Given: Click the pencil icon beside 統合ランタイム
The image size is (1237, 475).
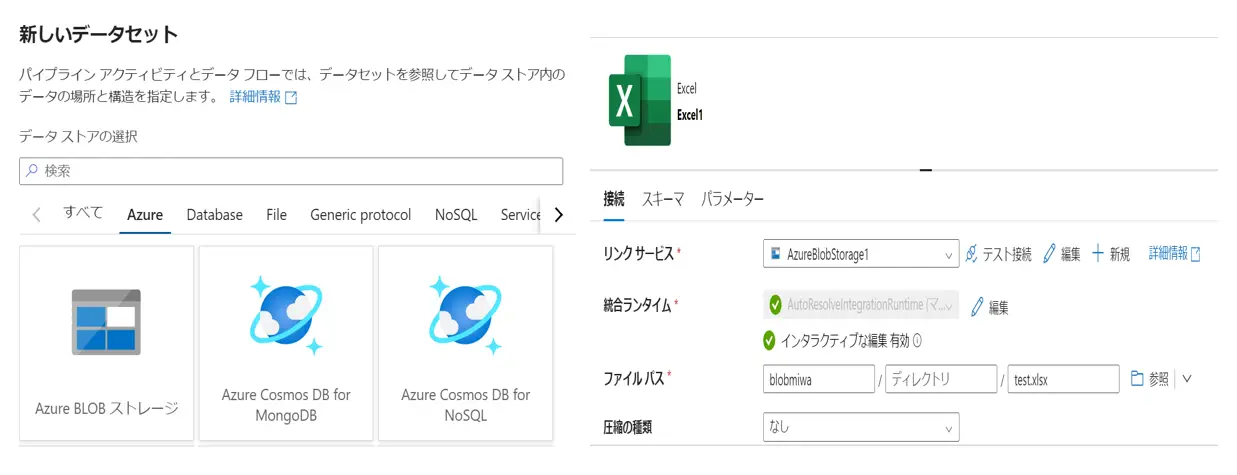Looking at the screenshot, I should point(978,306).
